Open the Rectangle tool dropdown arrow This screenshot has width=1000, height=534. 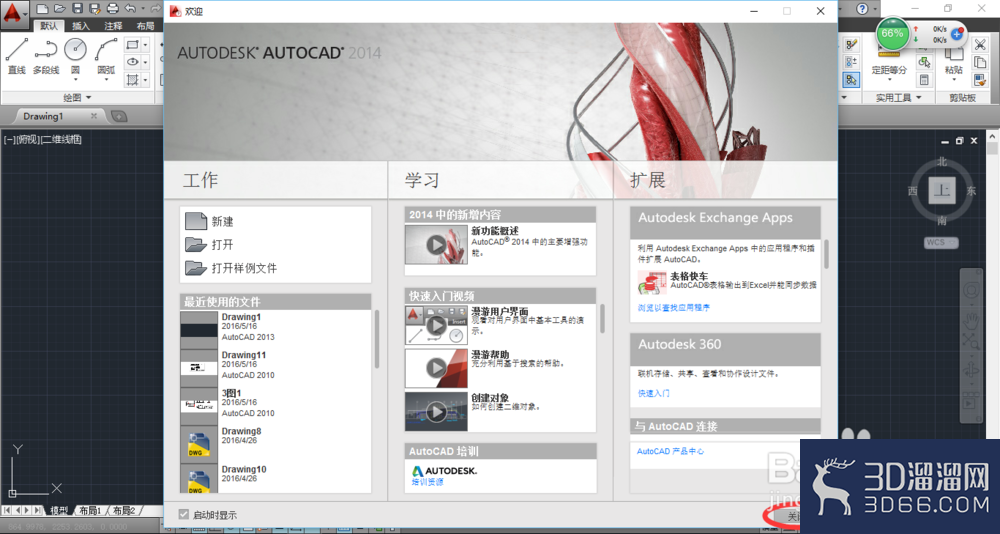point(145,45)
